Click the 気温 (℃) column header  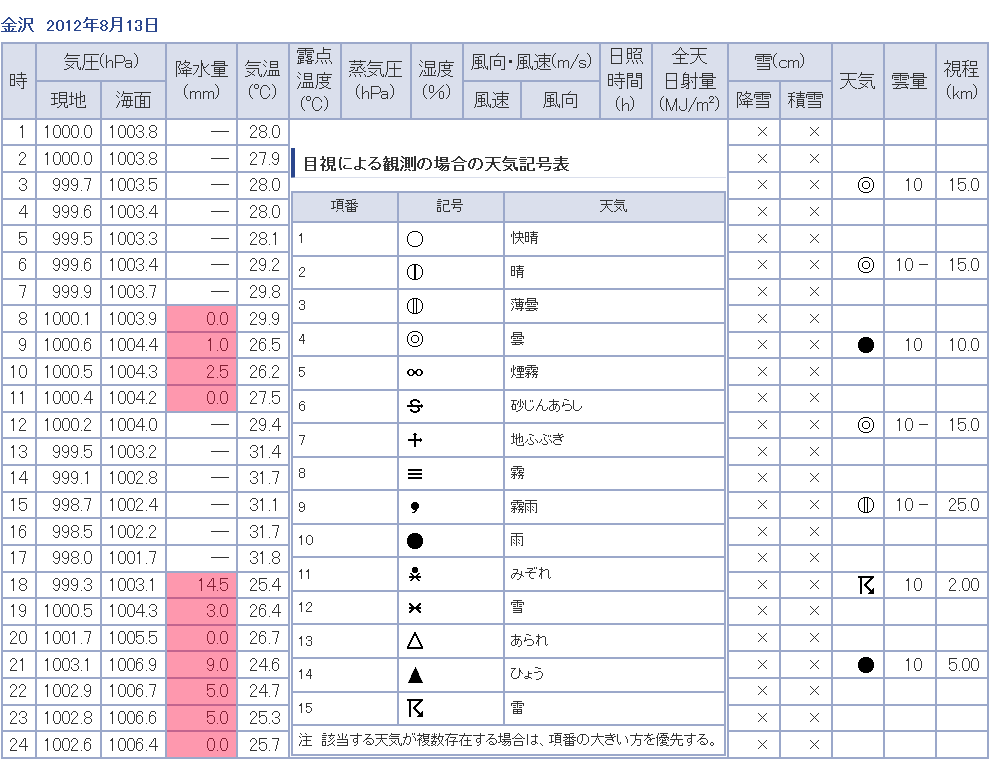(263, 81)
